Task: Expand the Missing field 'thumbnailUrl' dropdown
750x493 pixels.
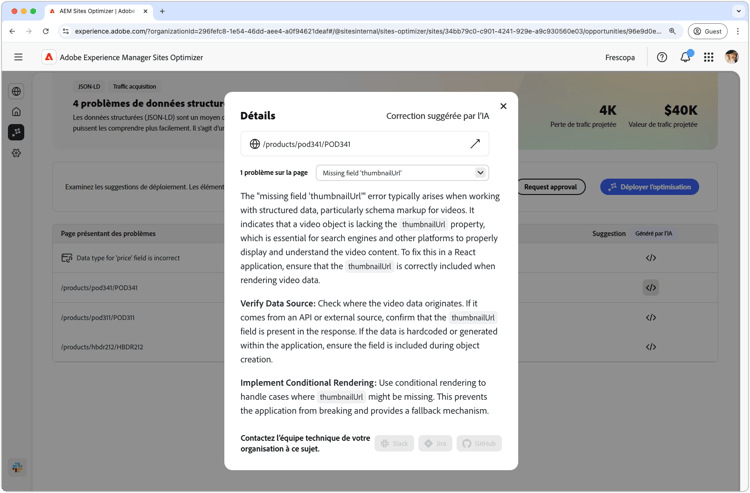Action: 402,173
